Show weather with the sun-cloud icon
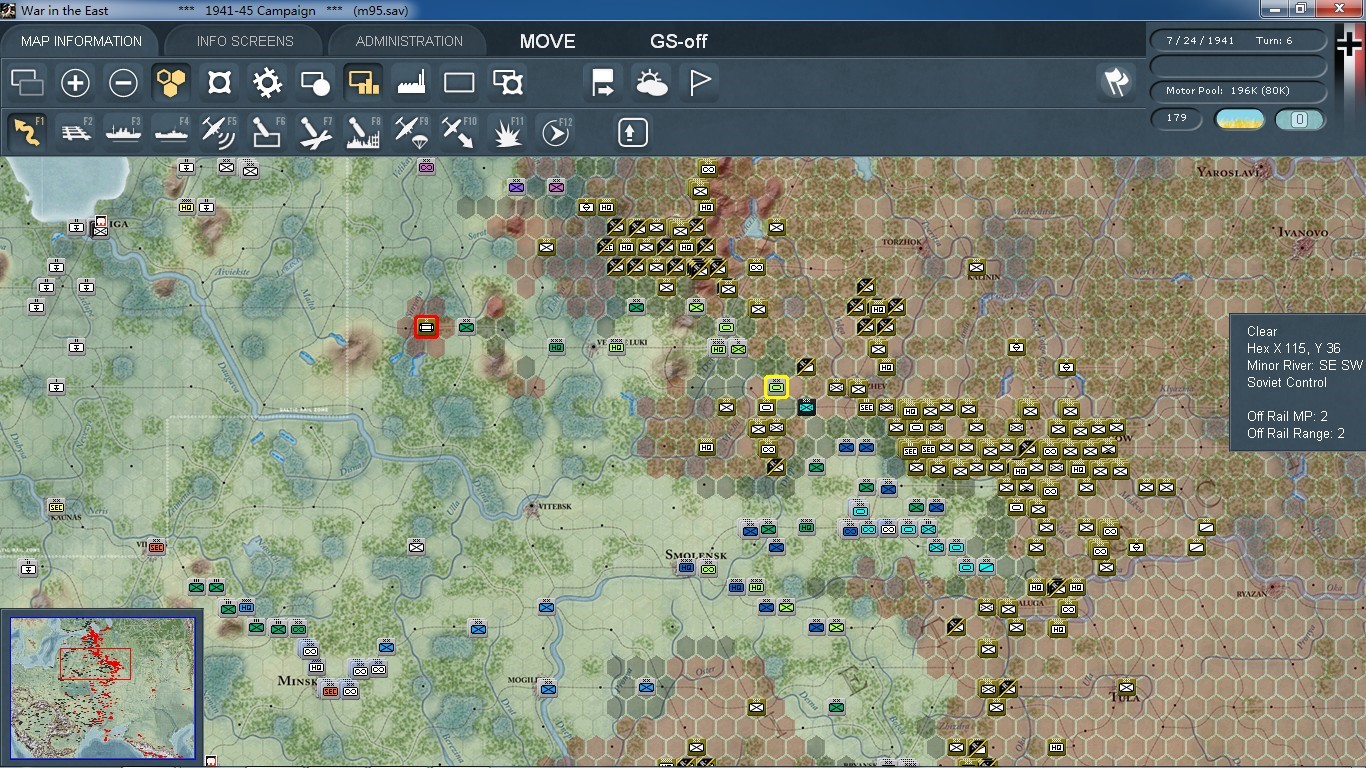This screenshot has width=1366, height=768. pyautogui.click(x=651, y=83)
